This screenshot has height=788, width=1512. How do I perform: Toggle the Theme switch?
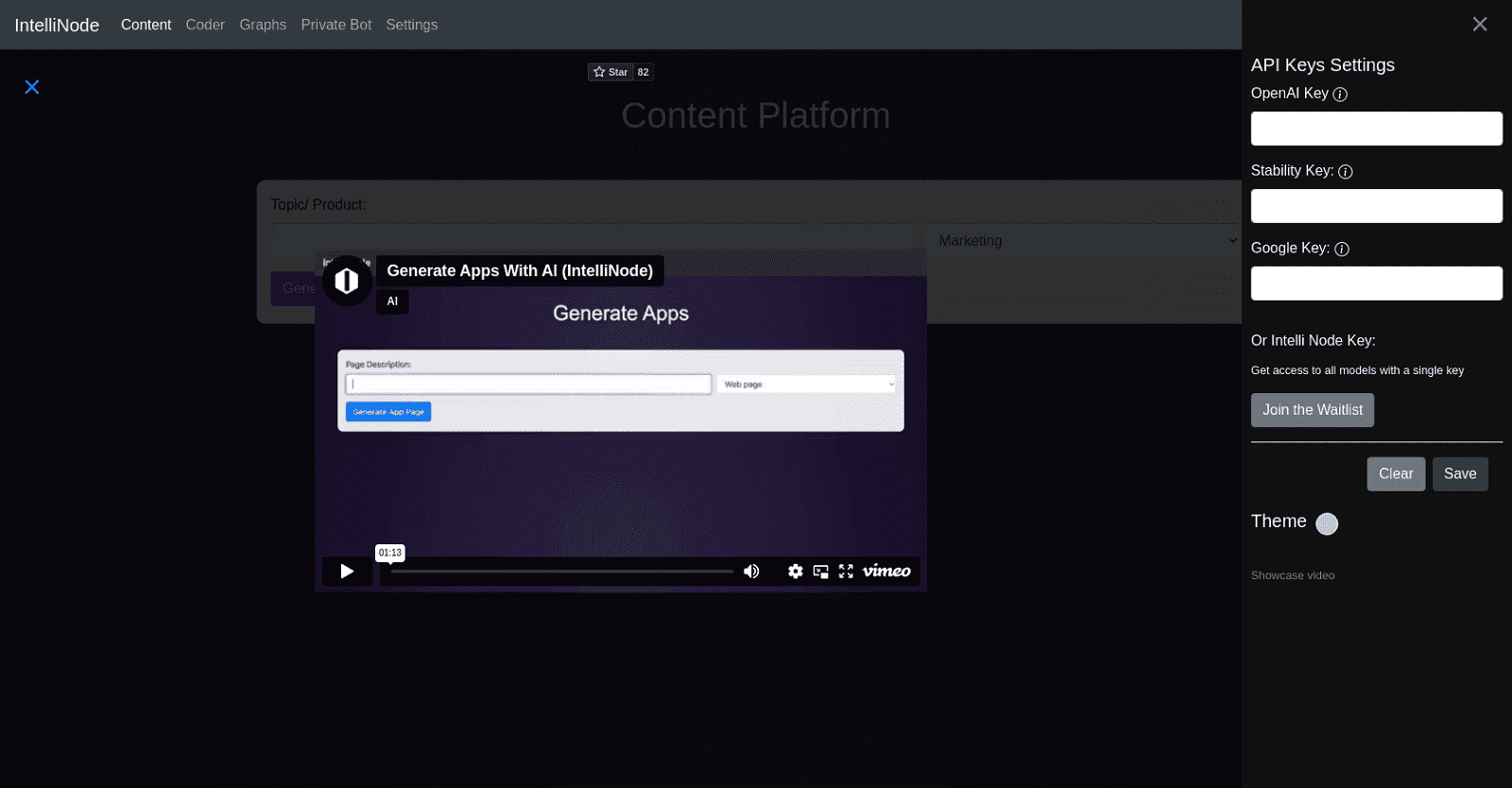[1327, 524]
